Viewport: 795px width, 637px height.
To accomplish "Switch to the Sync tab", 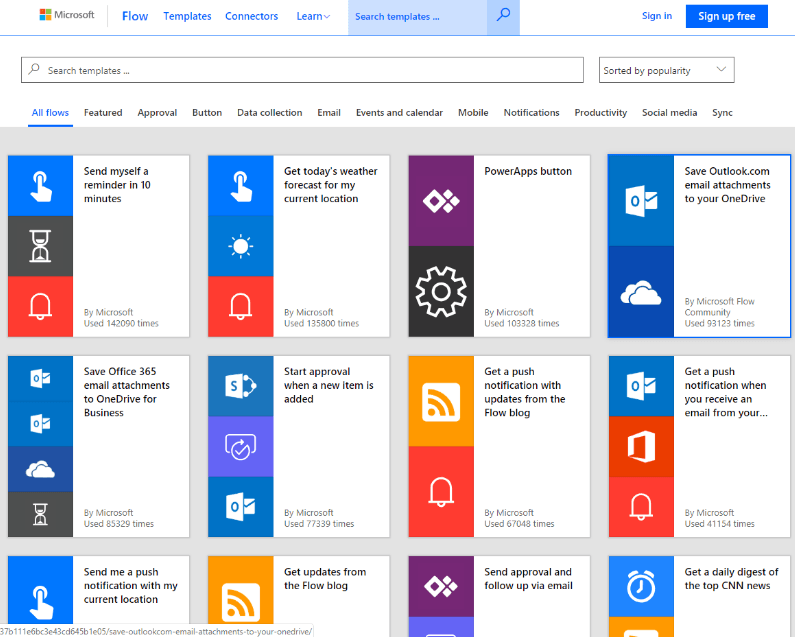I will [x=722, y=113].
